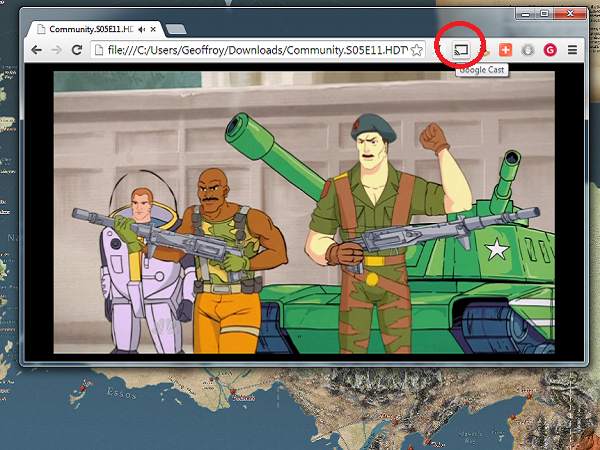
Task: Go back with the browser back arrow
Action: click(x=36, y=50)
